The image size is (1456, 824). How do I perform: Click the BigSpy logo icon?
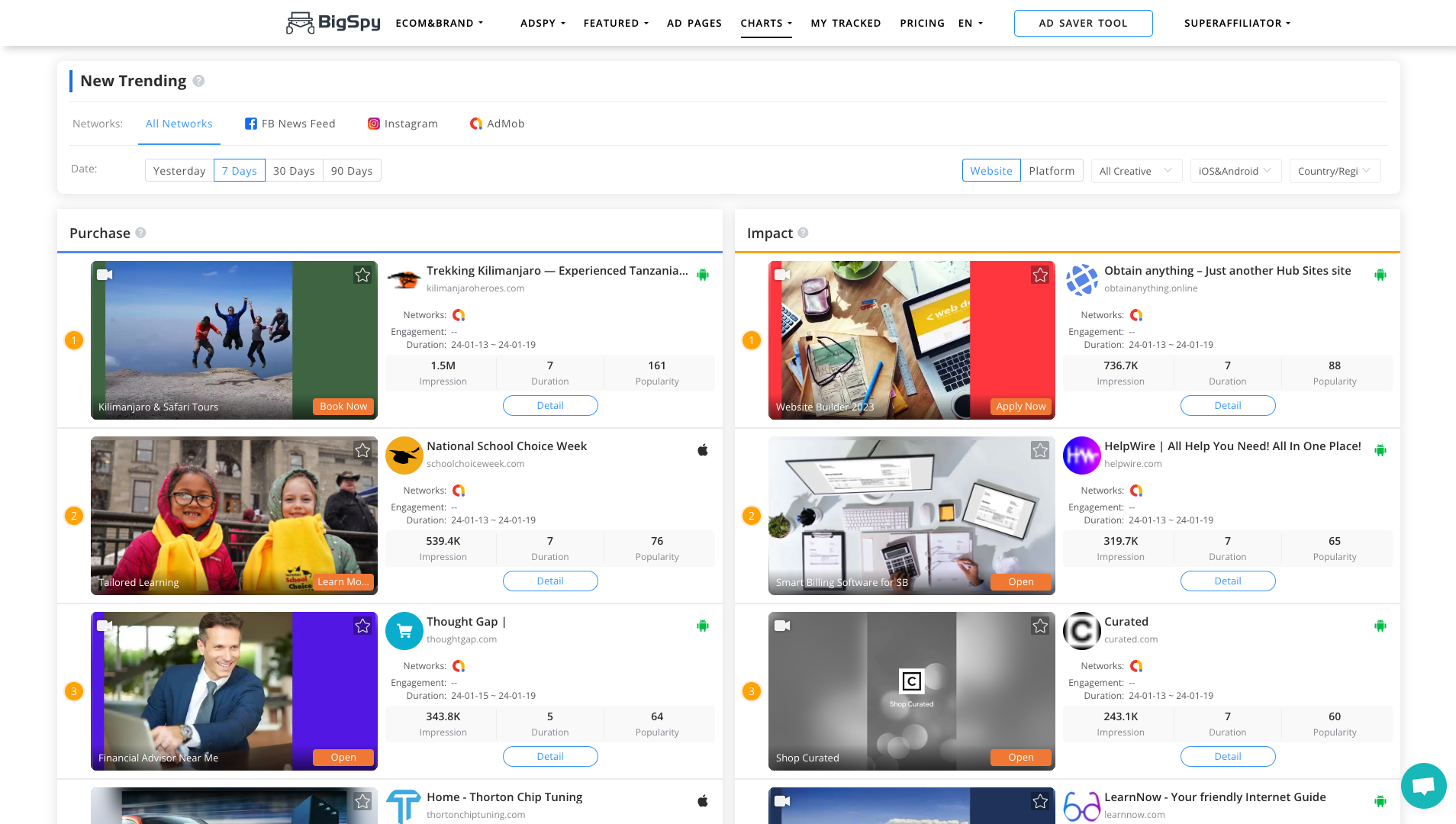click(x=300, y=23)
